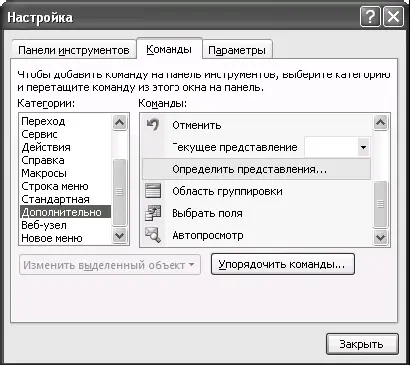Click the Выбрать поля icon
This screenshot has height=365, width=411.
click(x=153, y=213)
